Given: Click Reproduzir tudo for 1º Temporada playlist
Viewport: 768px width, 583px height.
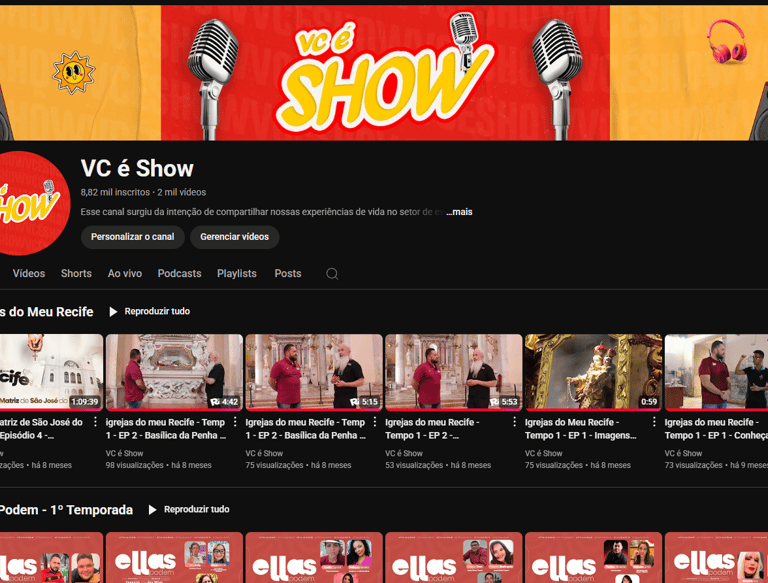Looking at the screenshot, I should [196, 510].
